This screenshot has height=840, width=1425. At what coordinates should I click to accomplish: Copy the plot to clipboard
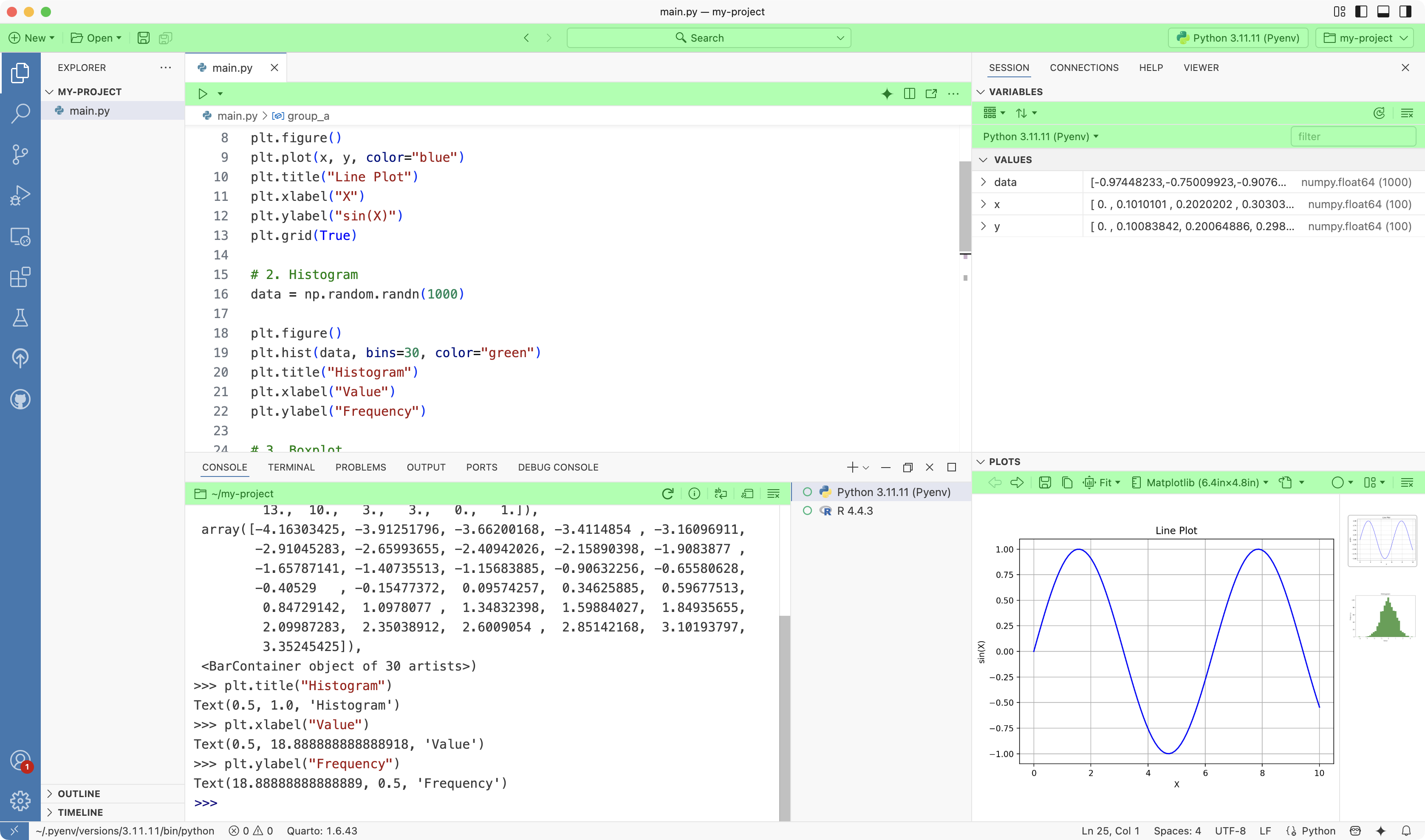[1067, 482]
